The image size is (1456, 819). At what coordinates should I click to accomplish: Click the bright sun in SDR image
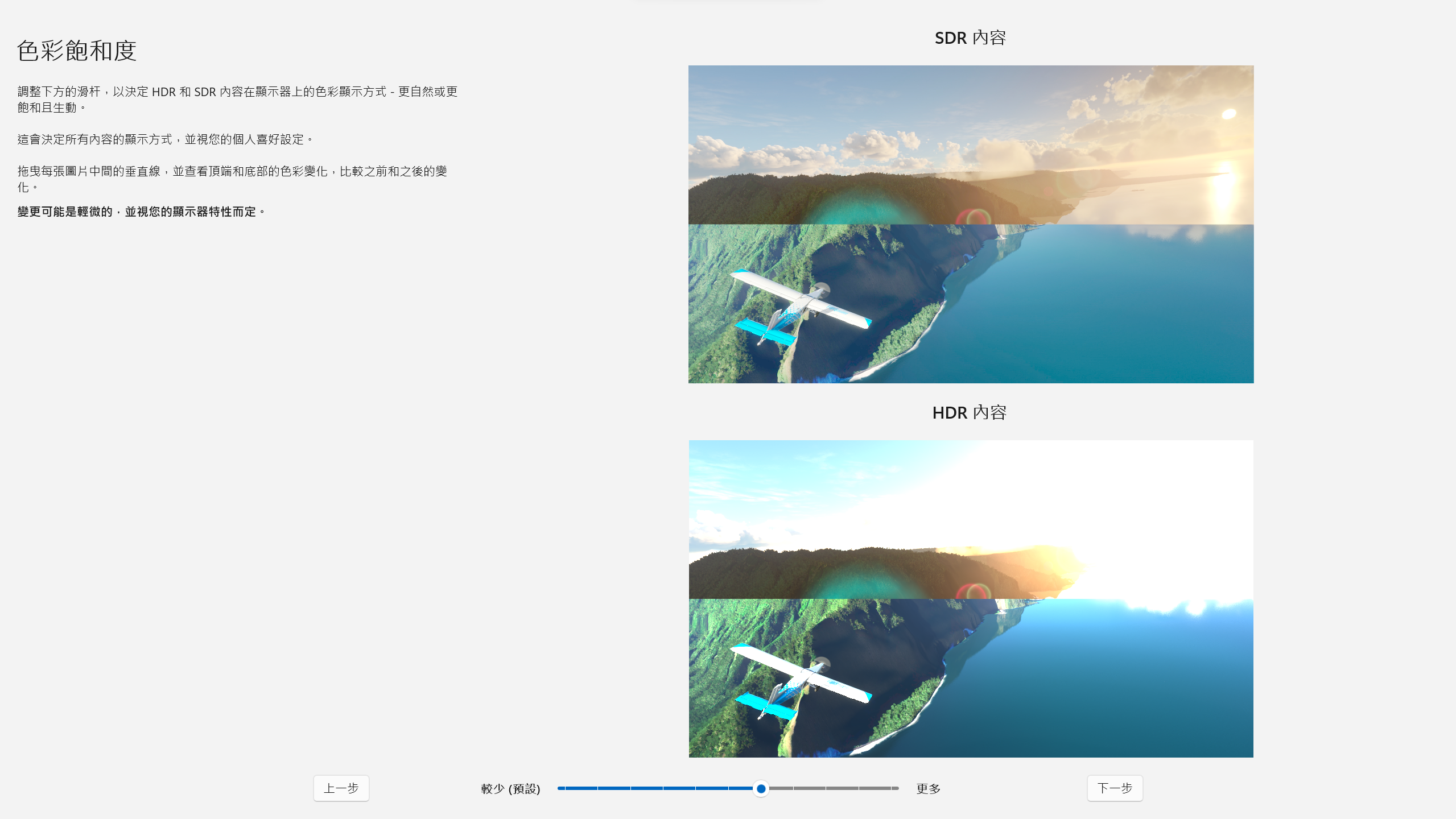point(1229,114)
